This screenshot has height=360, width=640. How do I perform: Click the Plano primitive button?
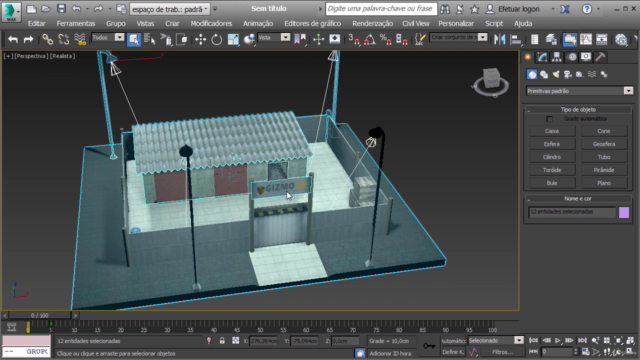(x=604, y=183)
